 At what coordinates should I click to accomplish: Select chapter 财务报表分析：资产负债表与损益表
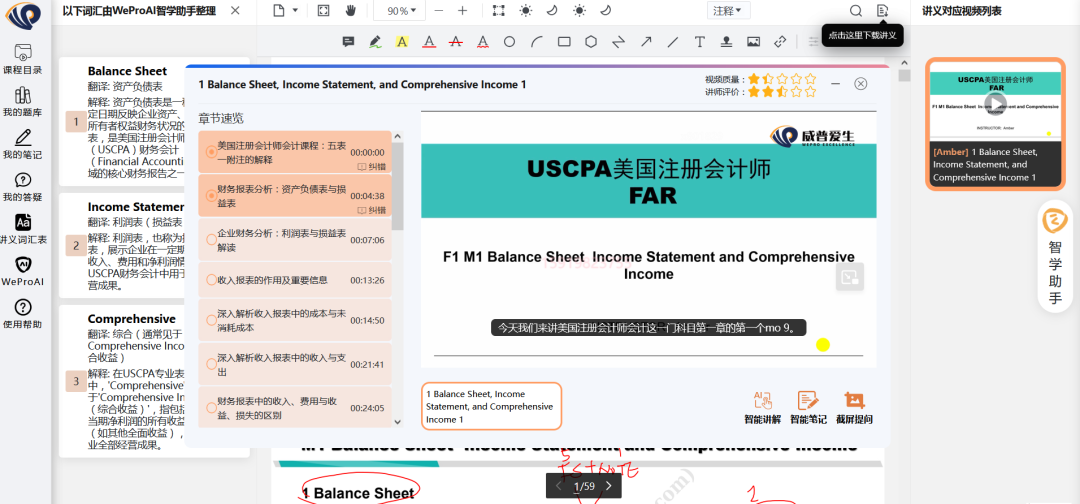click(294, 196)
